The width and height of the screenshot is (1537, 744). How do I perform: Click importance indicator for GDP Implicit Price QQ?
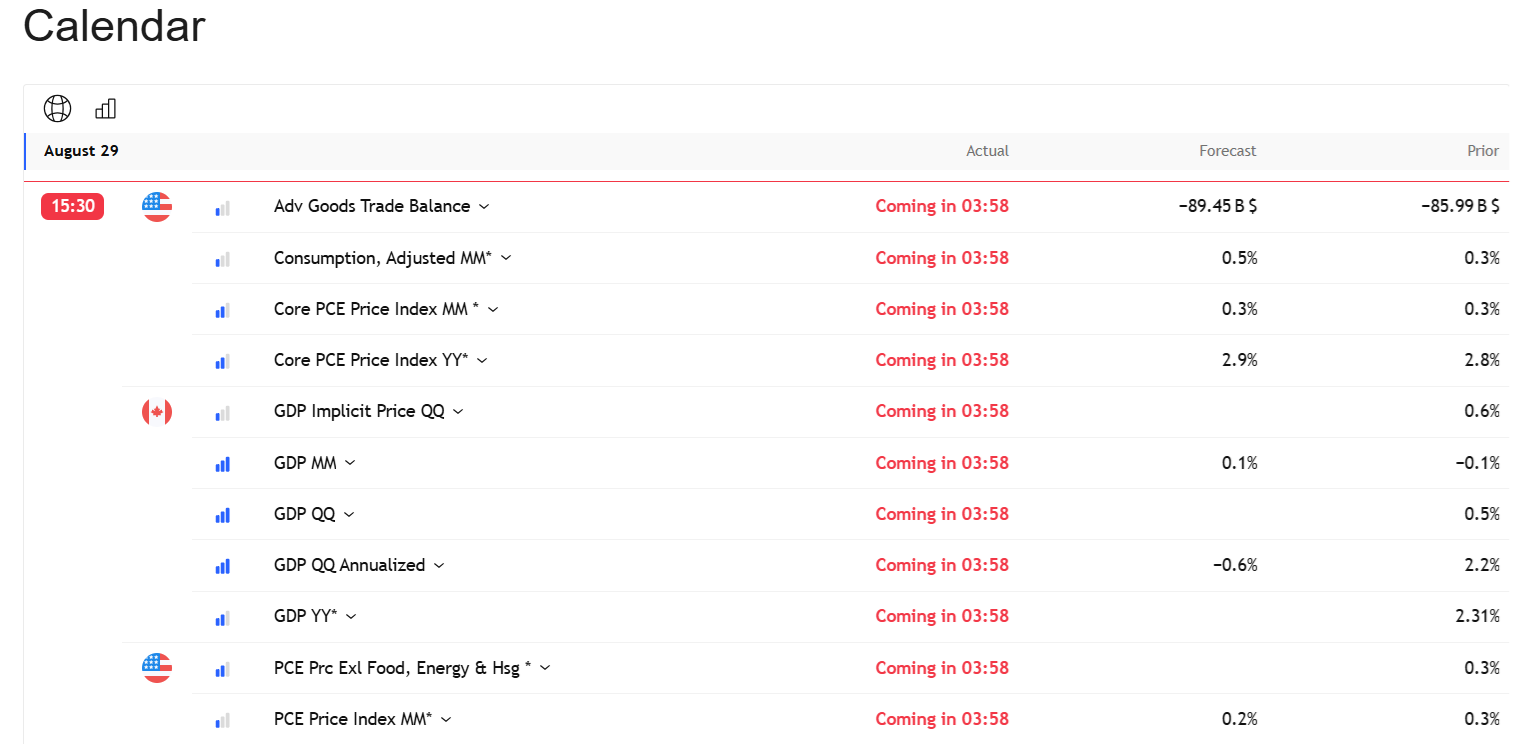222,413
